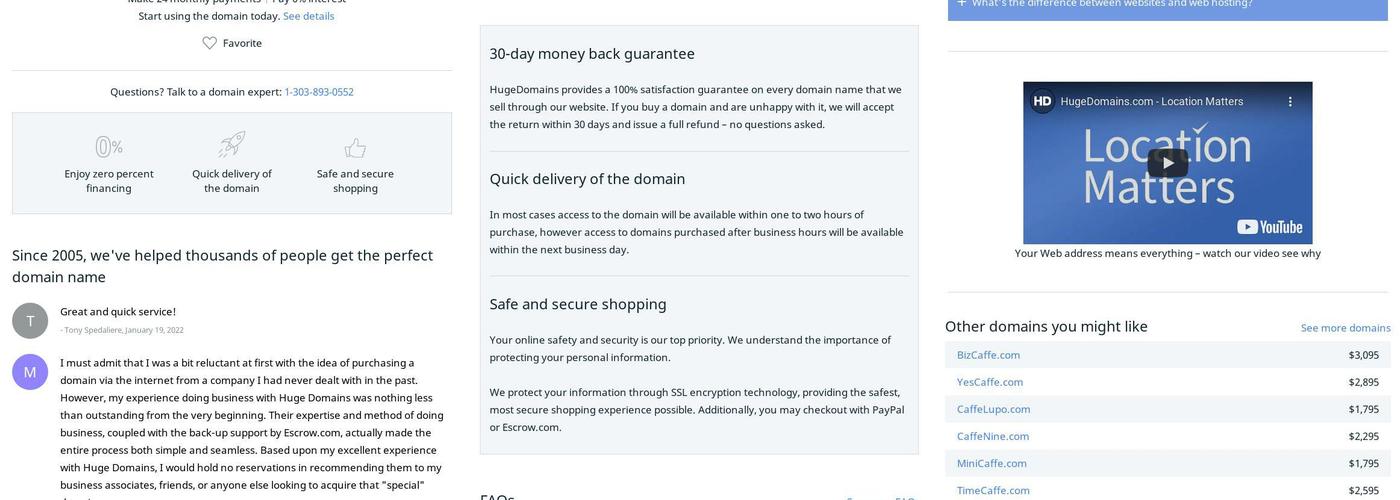Open the See details link
This screenshot has width=1400, height=500.
[308, 16]
